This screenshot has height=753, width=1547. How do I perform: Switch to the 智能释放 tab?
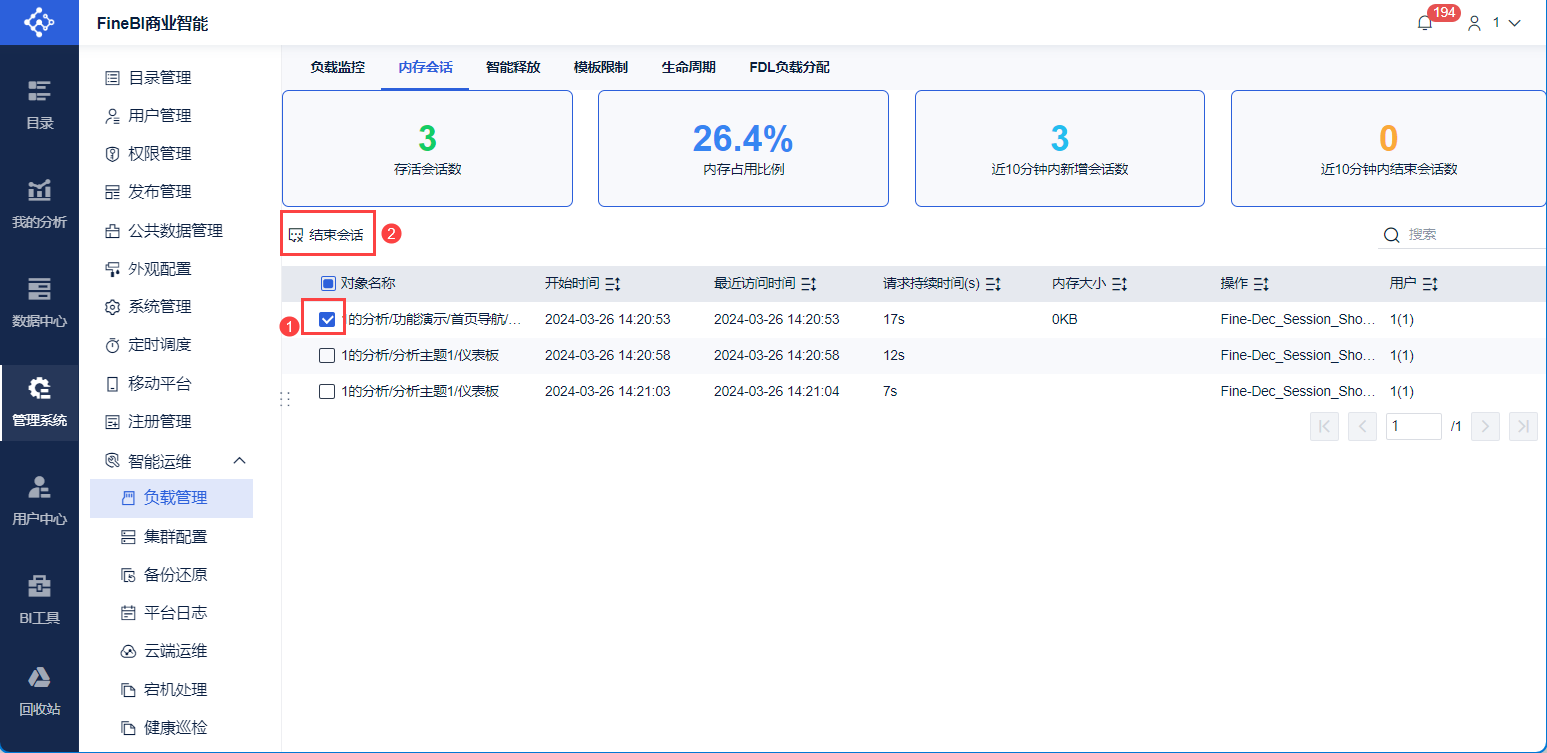pos(513,68)
